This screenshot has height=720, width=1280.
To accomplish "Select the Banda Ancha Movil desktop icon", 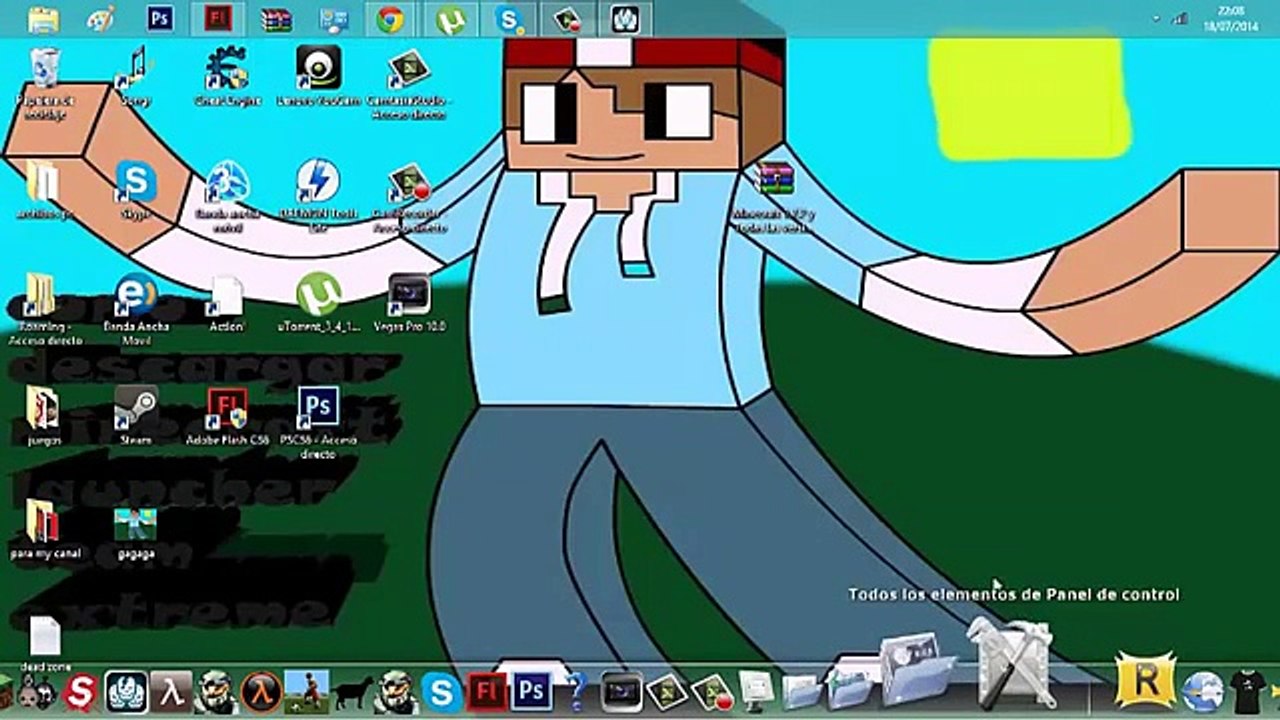I will point(135,309).
